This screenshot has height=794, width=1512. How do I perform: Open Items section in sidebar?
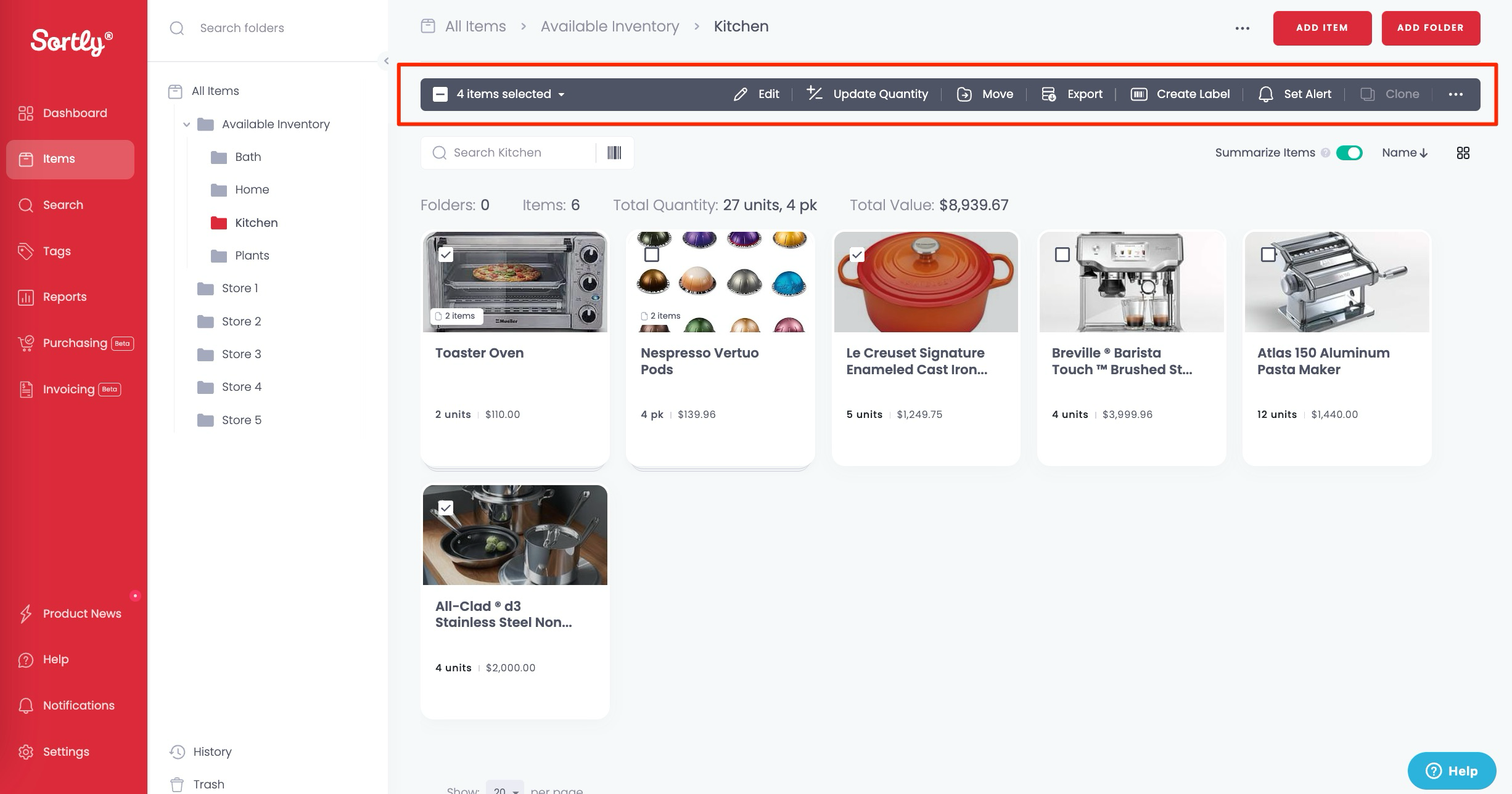[x=70, y=159]
